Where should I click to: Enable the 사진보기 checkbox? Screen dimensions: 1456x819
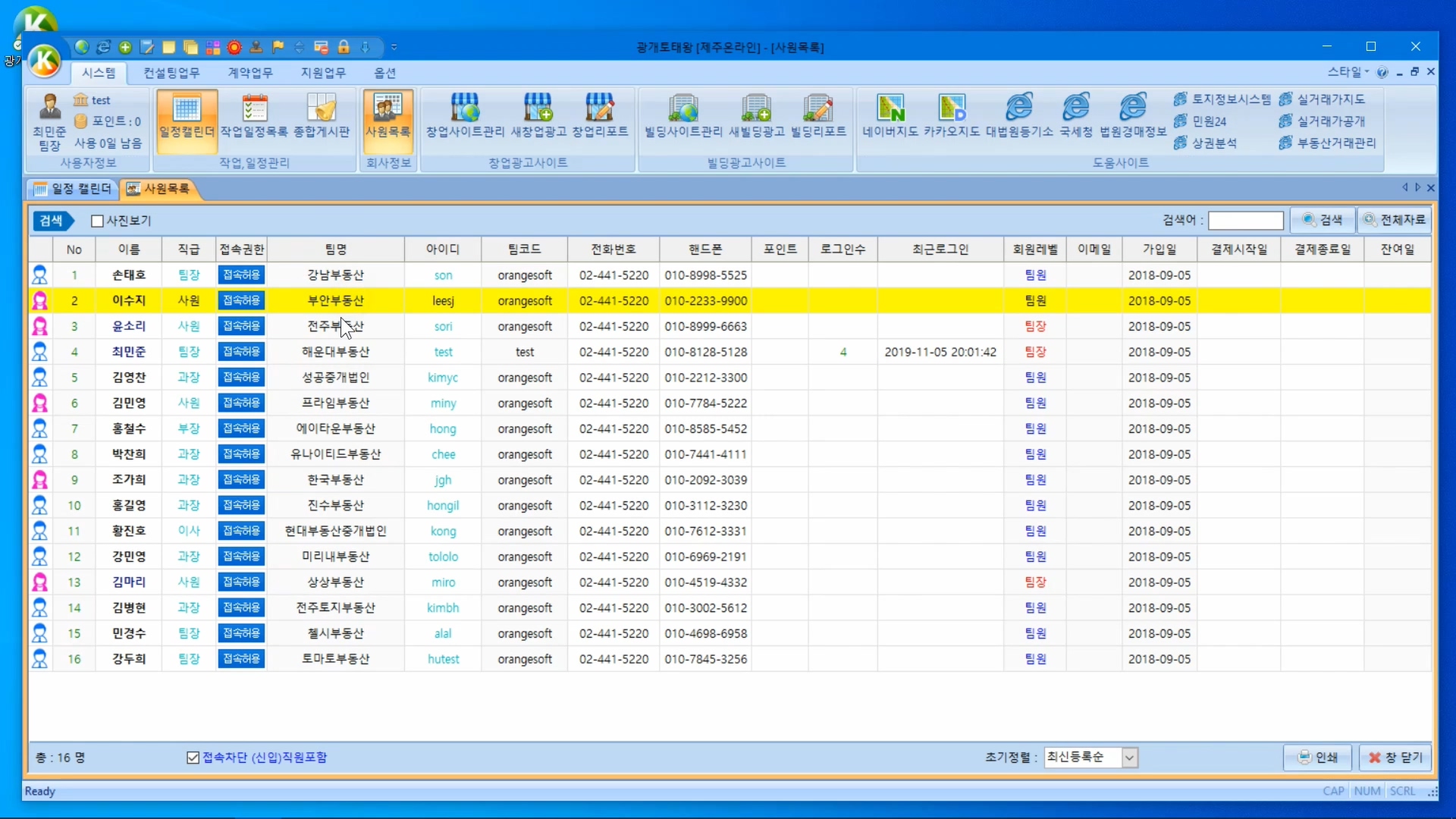click(x=97, y=221)
